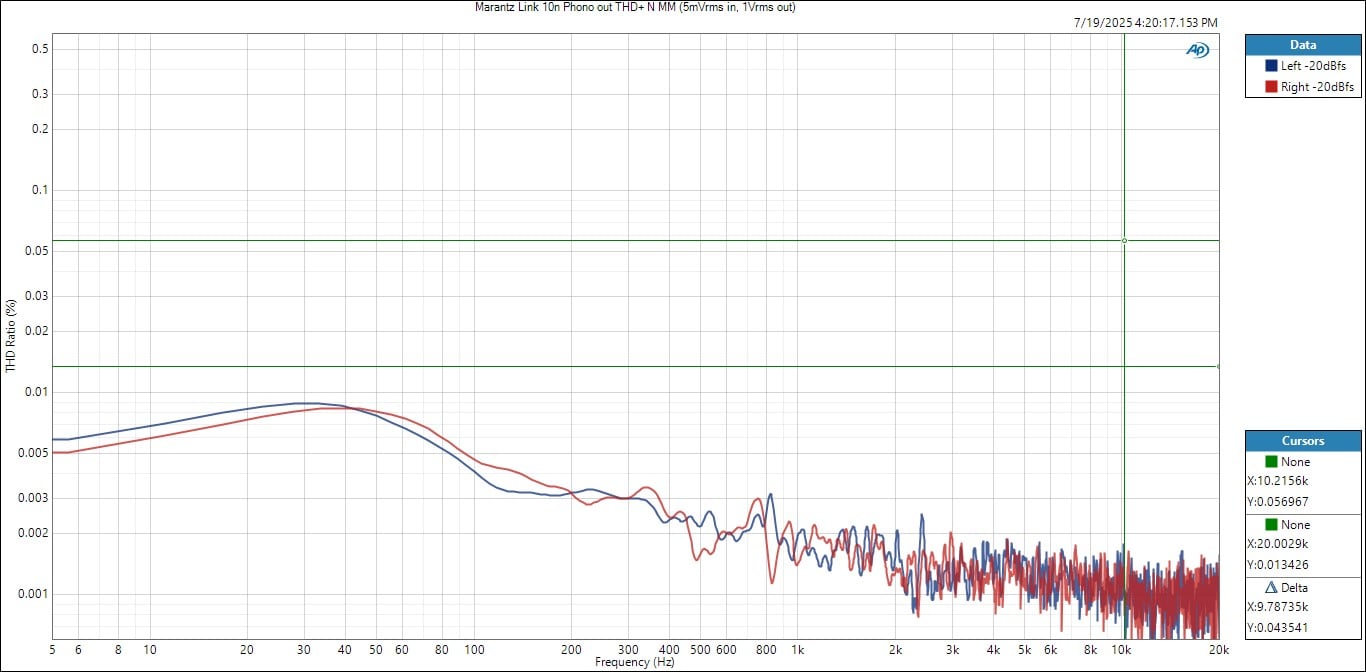This screenshot has height=672, width=1366.
Task: Toggle the Right -20dBfs trace label
Action: 1316,87
